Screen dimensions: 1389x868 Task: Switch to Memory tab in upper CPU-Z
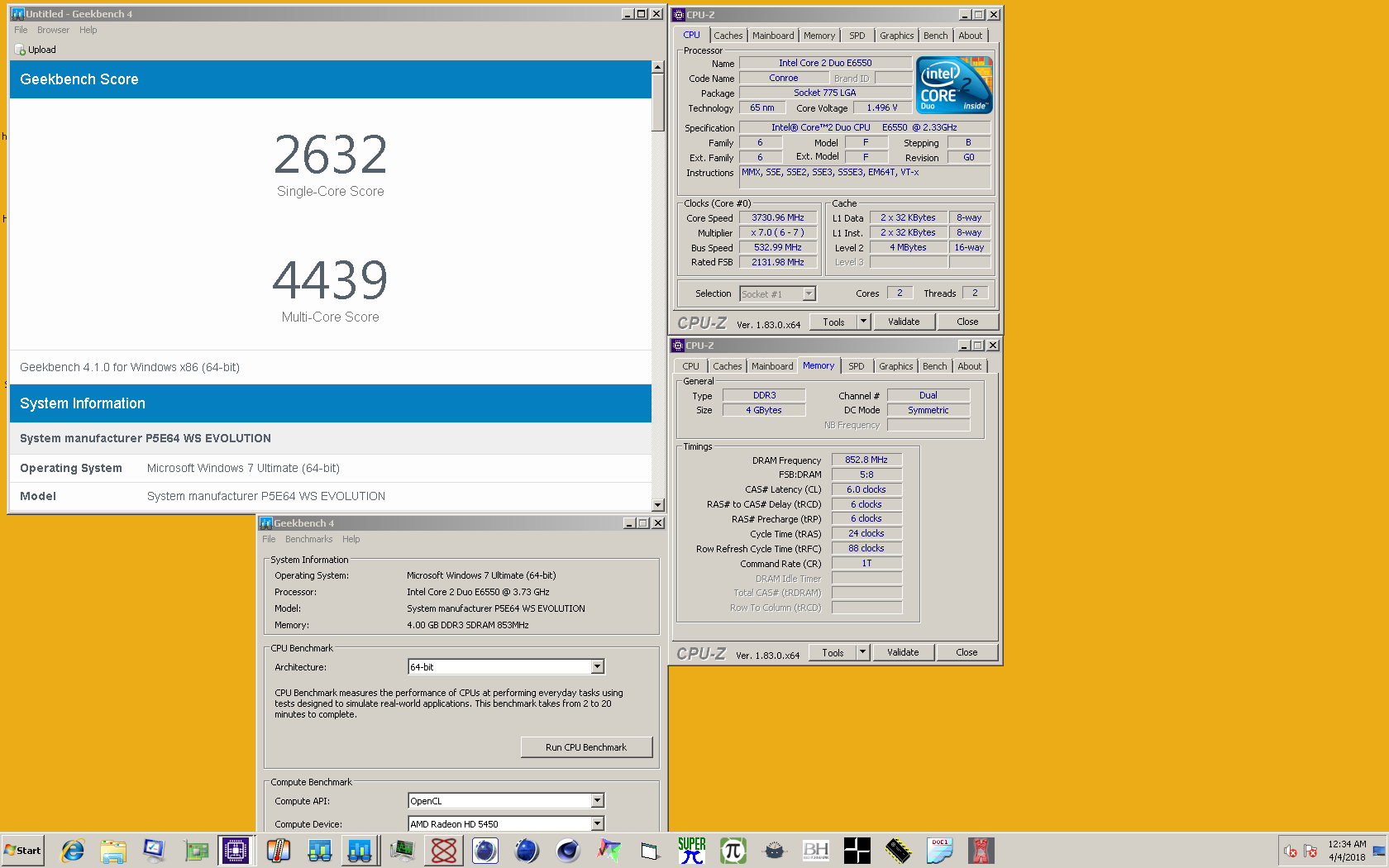[819, 36]
